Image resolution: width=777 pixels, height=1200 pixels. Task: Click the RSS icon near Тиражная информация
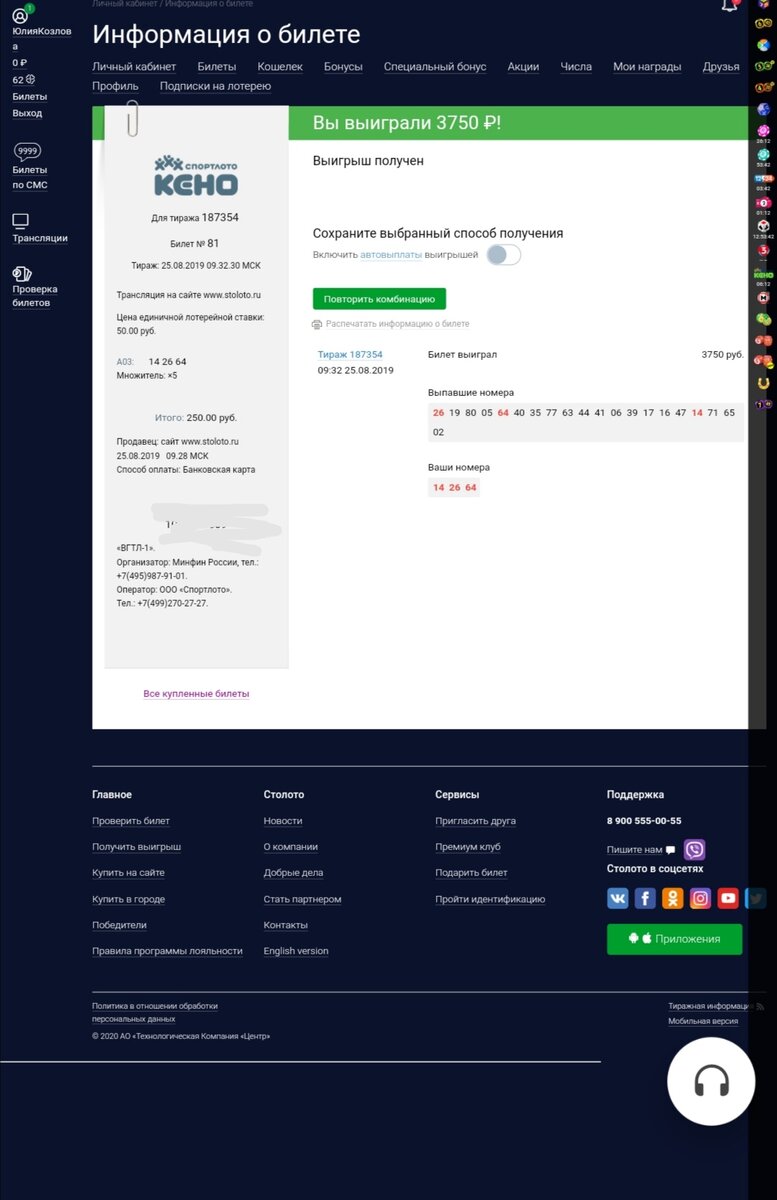pyautogui.click(x=760, y=1007)
